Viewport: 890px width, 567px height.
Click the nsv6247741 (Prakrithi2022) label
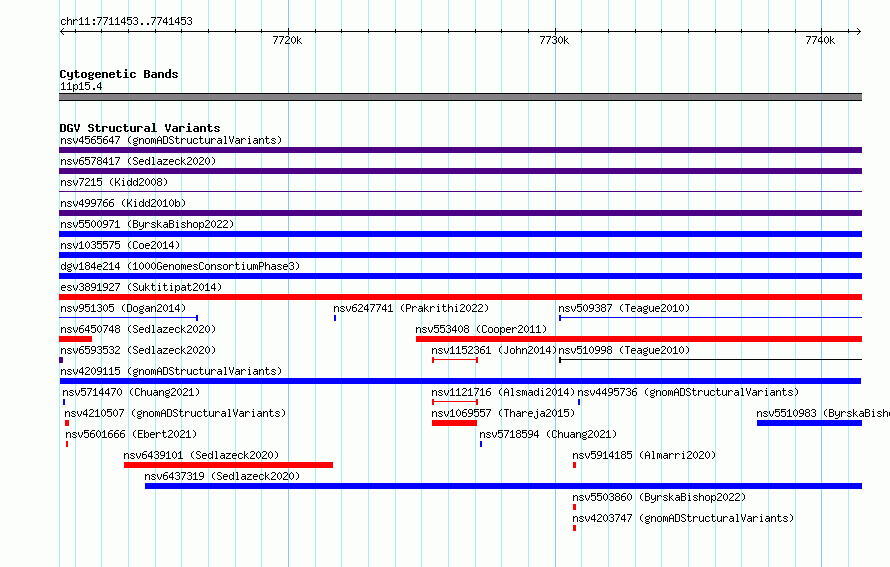(411, 308)
